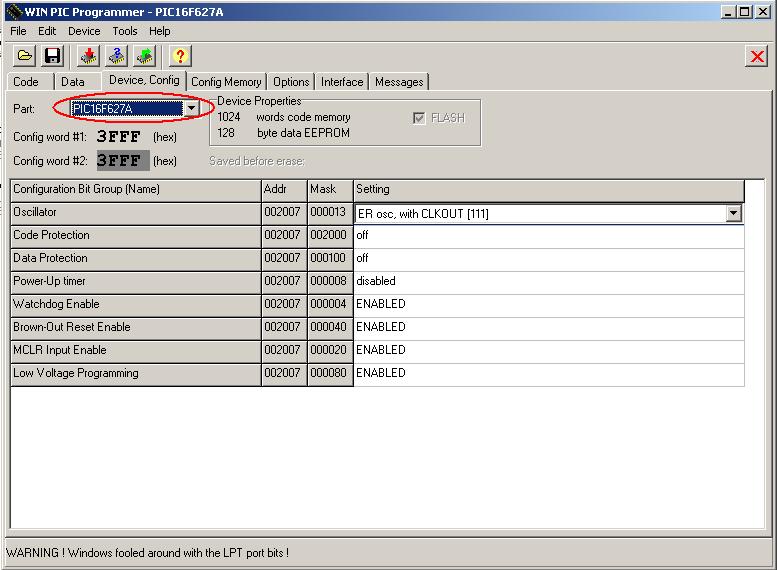Click the read device icon with green arrow

[145, 56]
